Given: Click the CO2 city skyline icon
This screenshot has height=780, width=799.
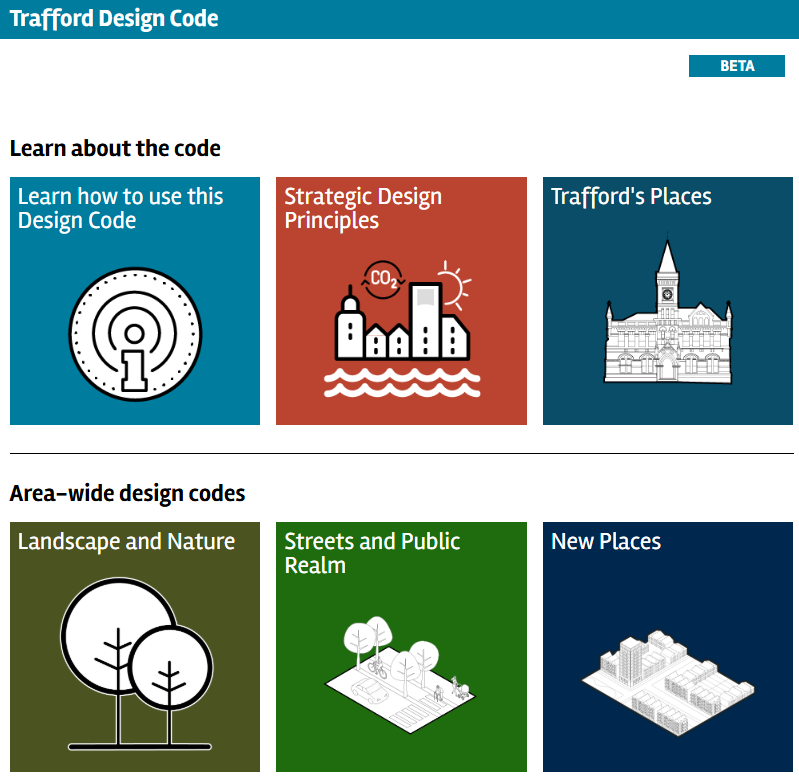Looking at the screenshot, I should (x=402, y=329).
